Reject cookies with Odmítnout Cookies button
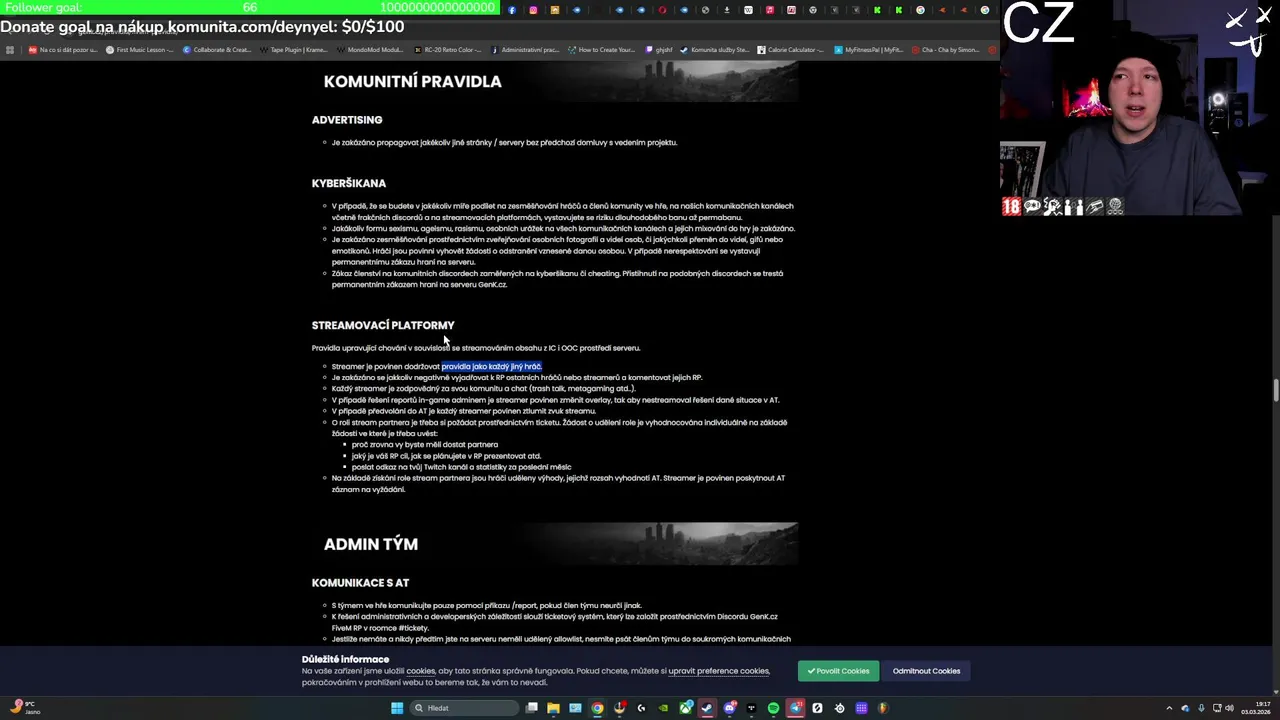 [x=926, y=671]
